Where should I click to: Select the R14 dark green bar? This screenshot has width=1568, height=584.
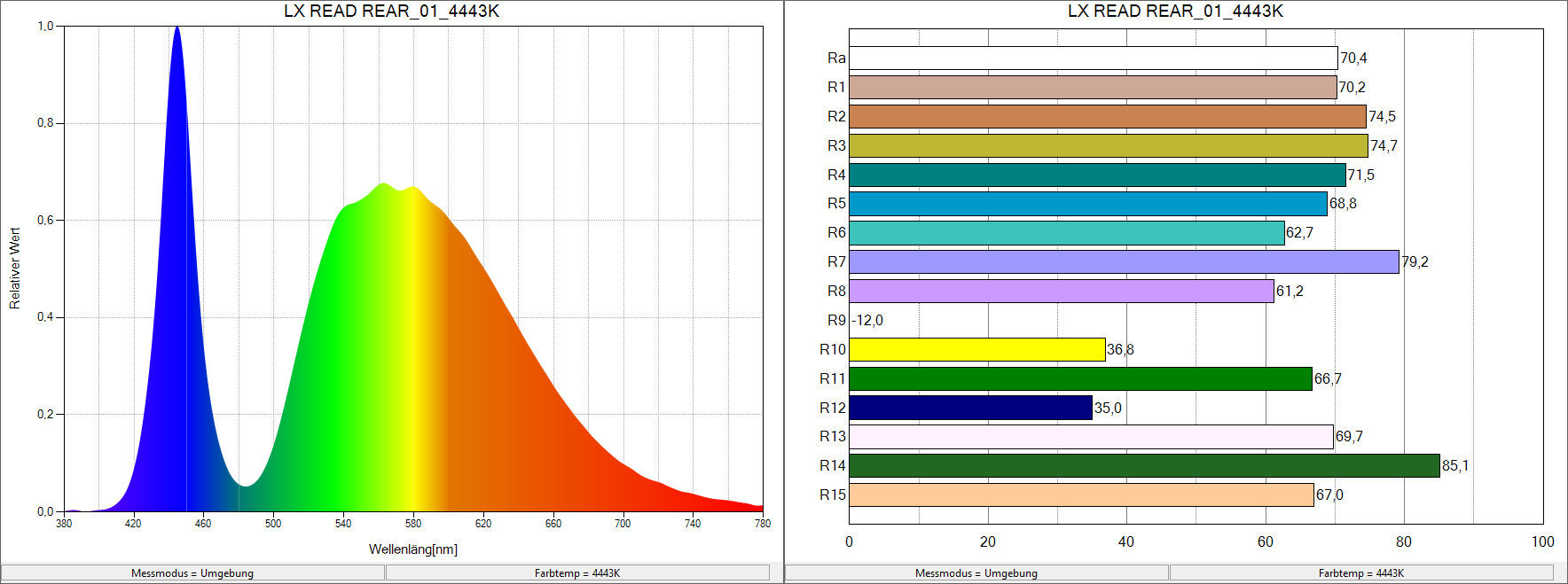pyautogui.click(x=1144, y=465)
